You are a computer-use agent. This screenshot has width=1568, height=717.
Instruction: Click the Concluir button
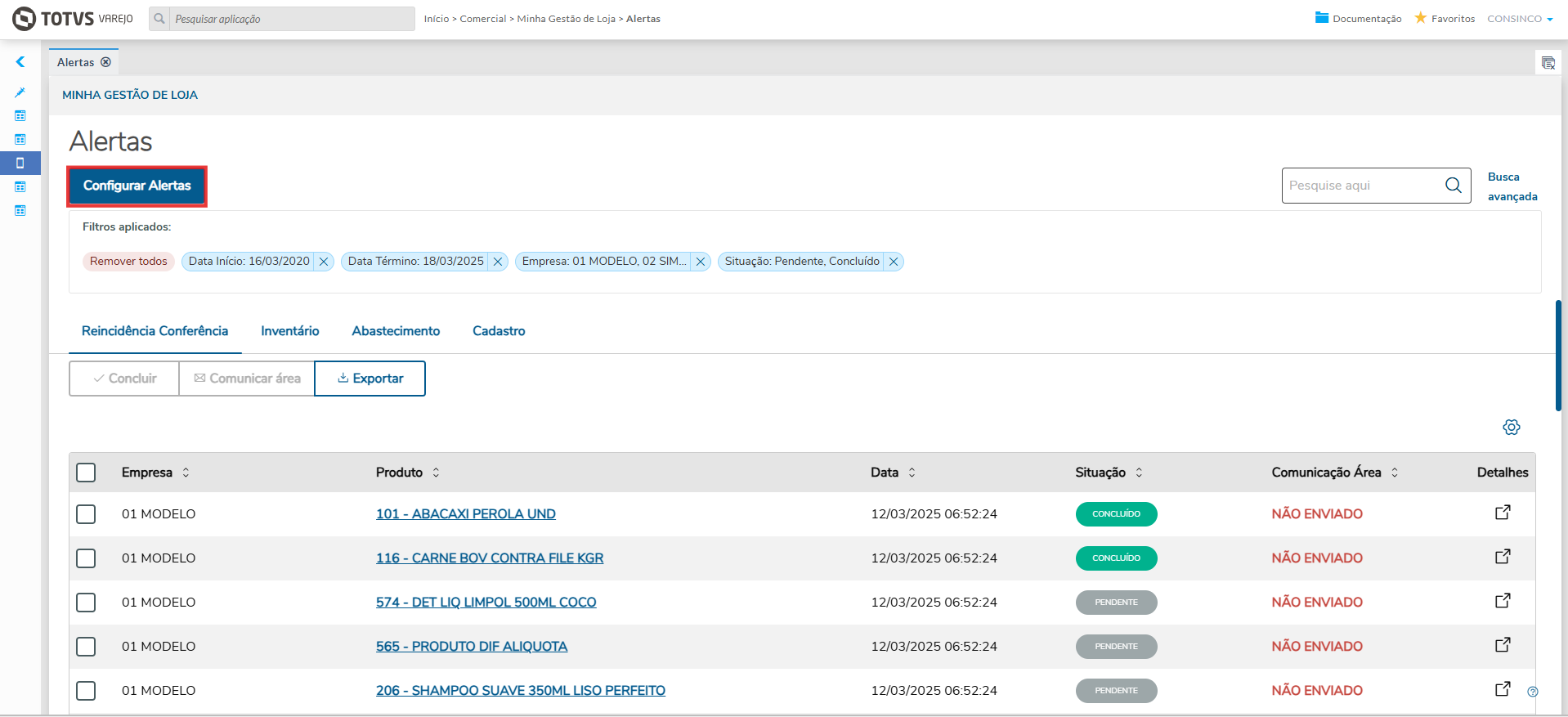124,379
